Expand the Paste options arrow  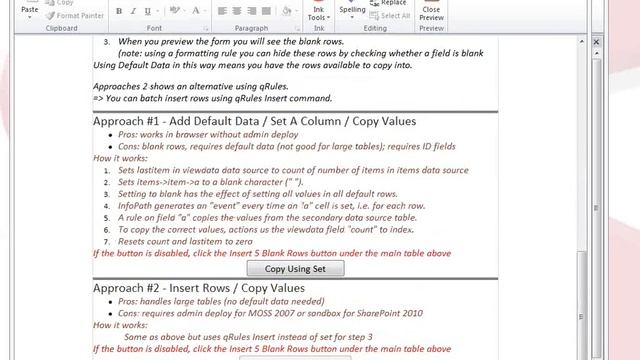[29, 18]
